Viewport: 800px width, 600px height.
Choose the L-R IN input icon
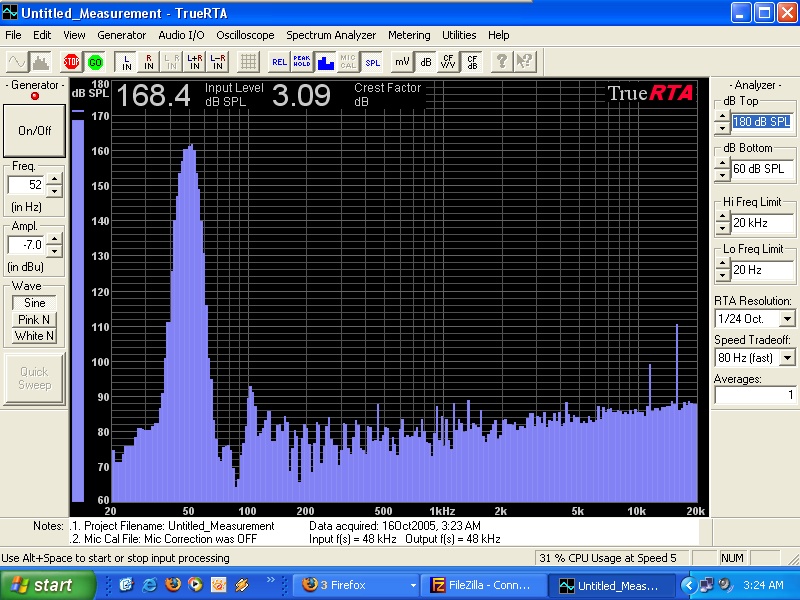point(217,62)
